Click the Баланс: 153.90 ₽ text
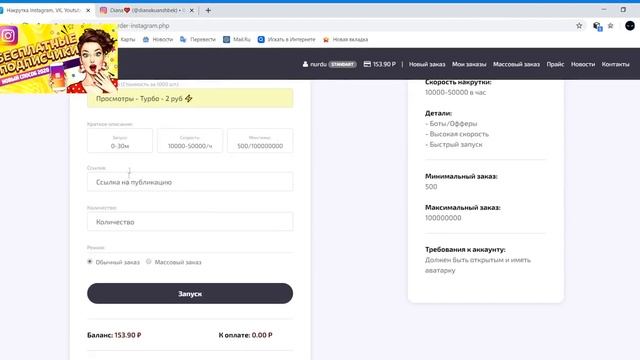The image size is (640, 360). [x=114, y=335]
